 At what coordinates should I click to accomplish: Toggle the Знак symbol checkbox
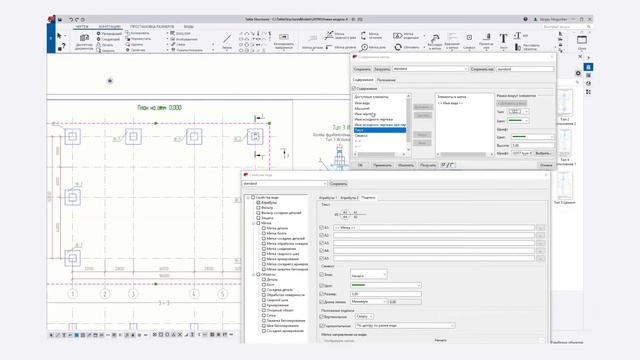[321, 275]
